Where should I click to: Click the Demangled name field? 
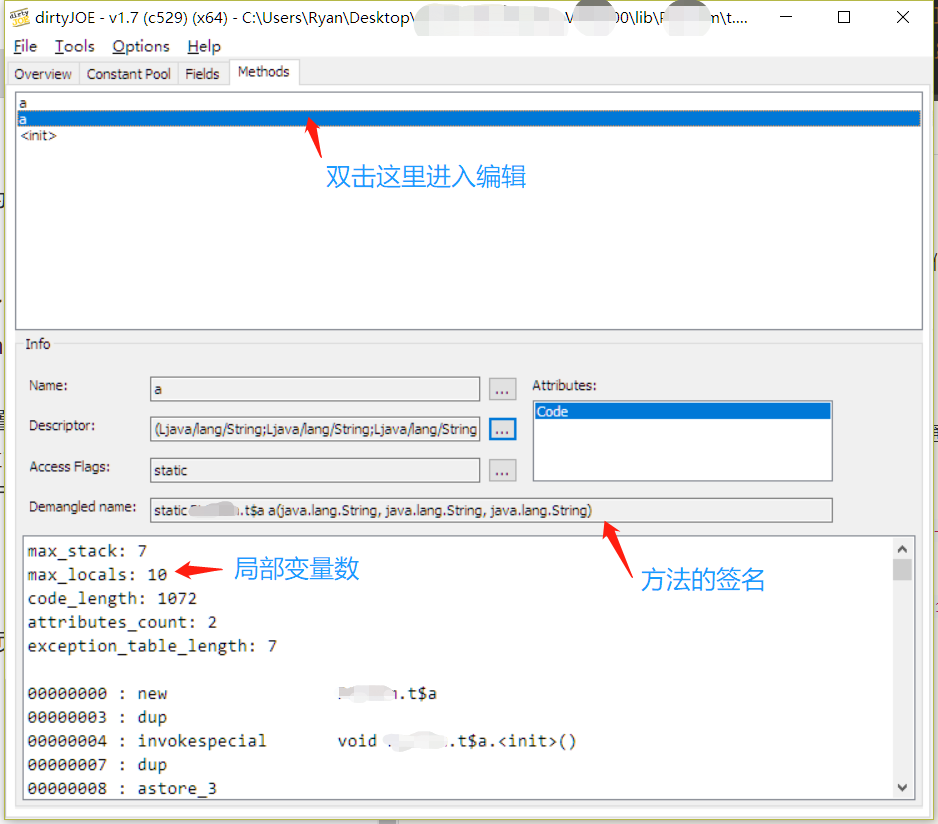coord(490,511)
